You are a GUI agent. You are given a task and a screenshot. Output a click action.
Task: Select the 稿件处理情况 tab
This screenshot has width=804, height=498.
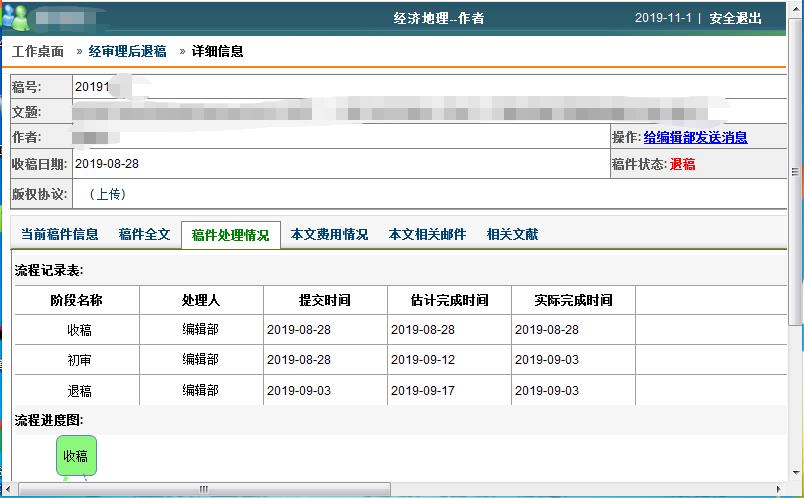pos(231,235)
